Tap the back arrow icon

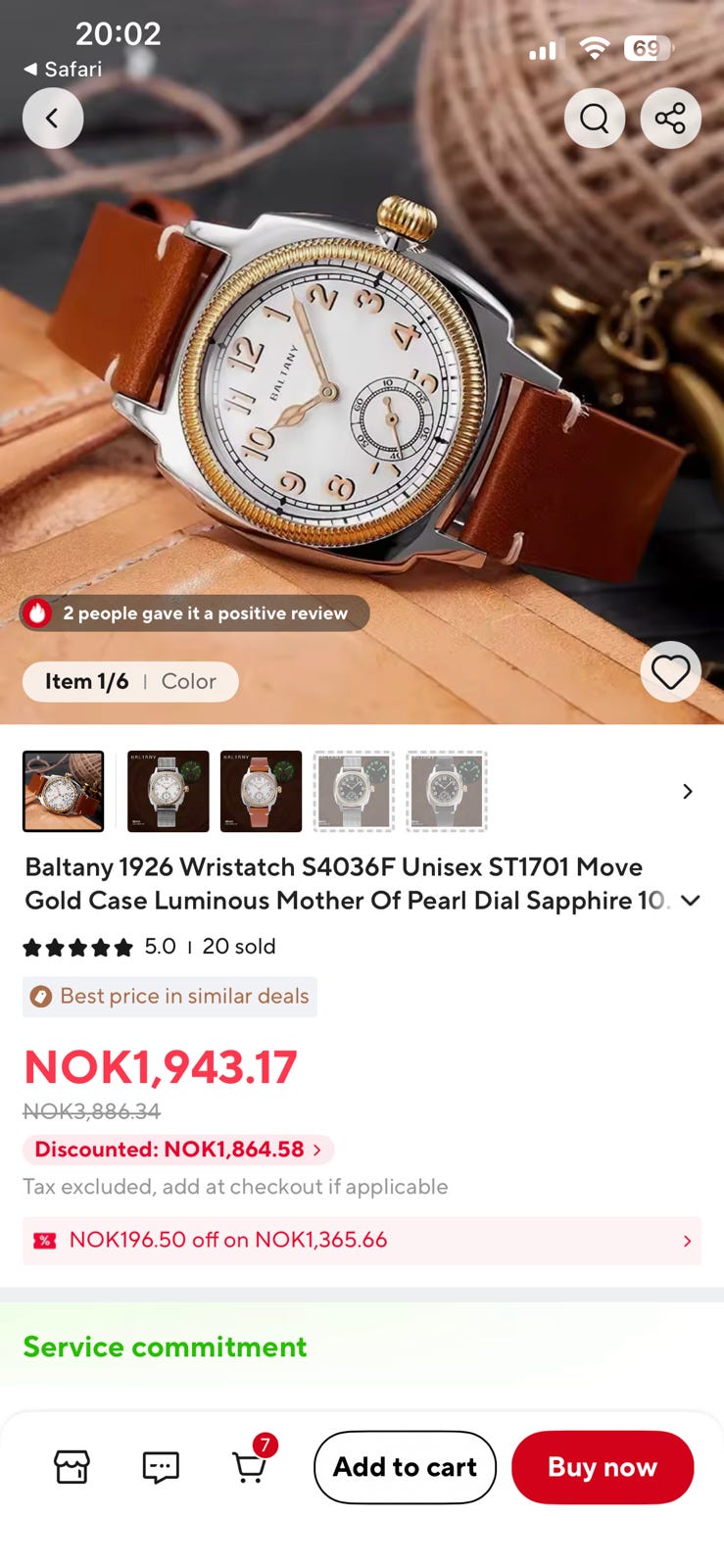[53, 119]
